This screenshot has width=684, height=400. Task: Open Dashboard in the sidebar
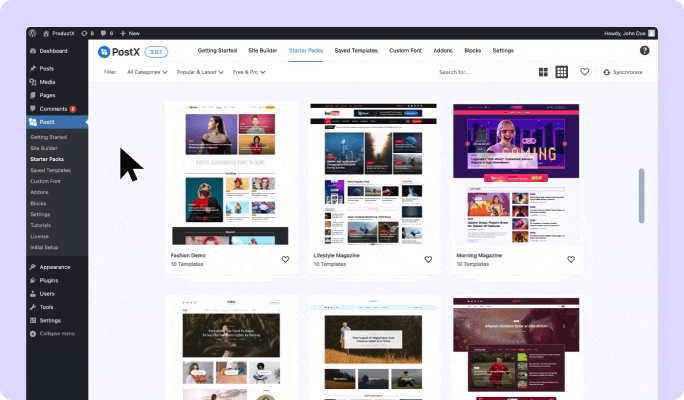click(x=57, y=51)
